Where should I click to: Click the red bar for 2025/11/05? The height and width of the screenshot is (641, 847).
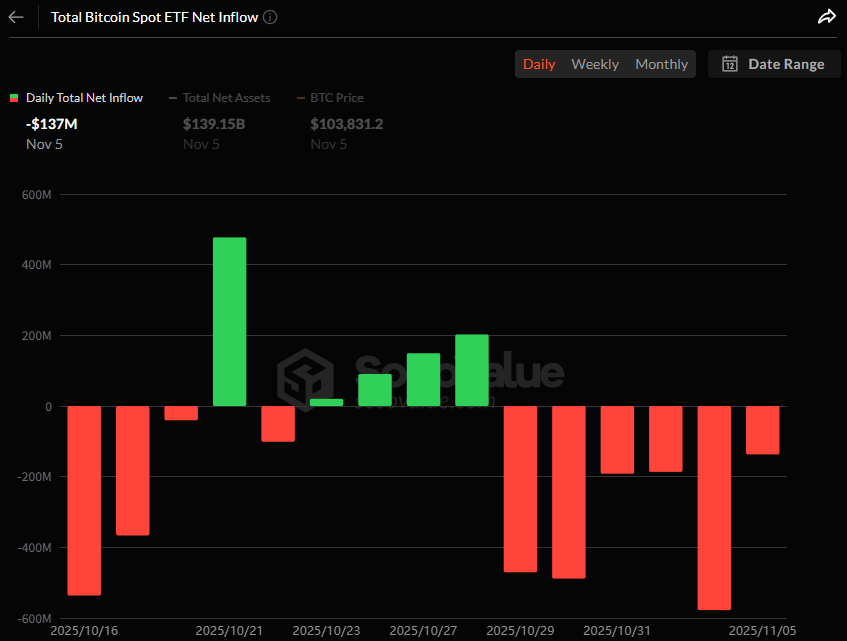[762, 430]
